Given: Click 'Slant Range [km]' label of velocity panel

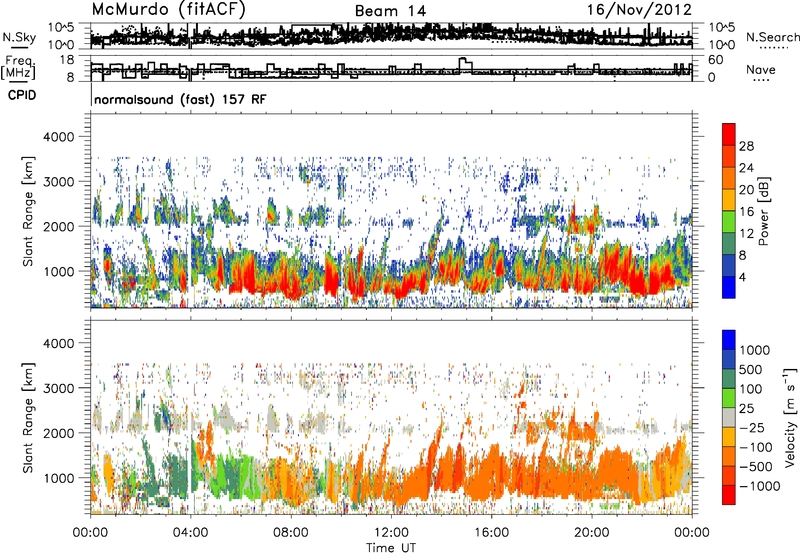Looking at the screenshot, I should click(x=28, y=417).
